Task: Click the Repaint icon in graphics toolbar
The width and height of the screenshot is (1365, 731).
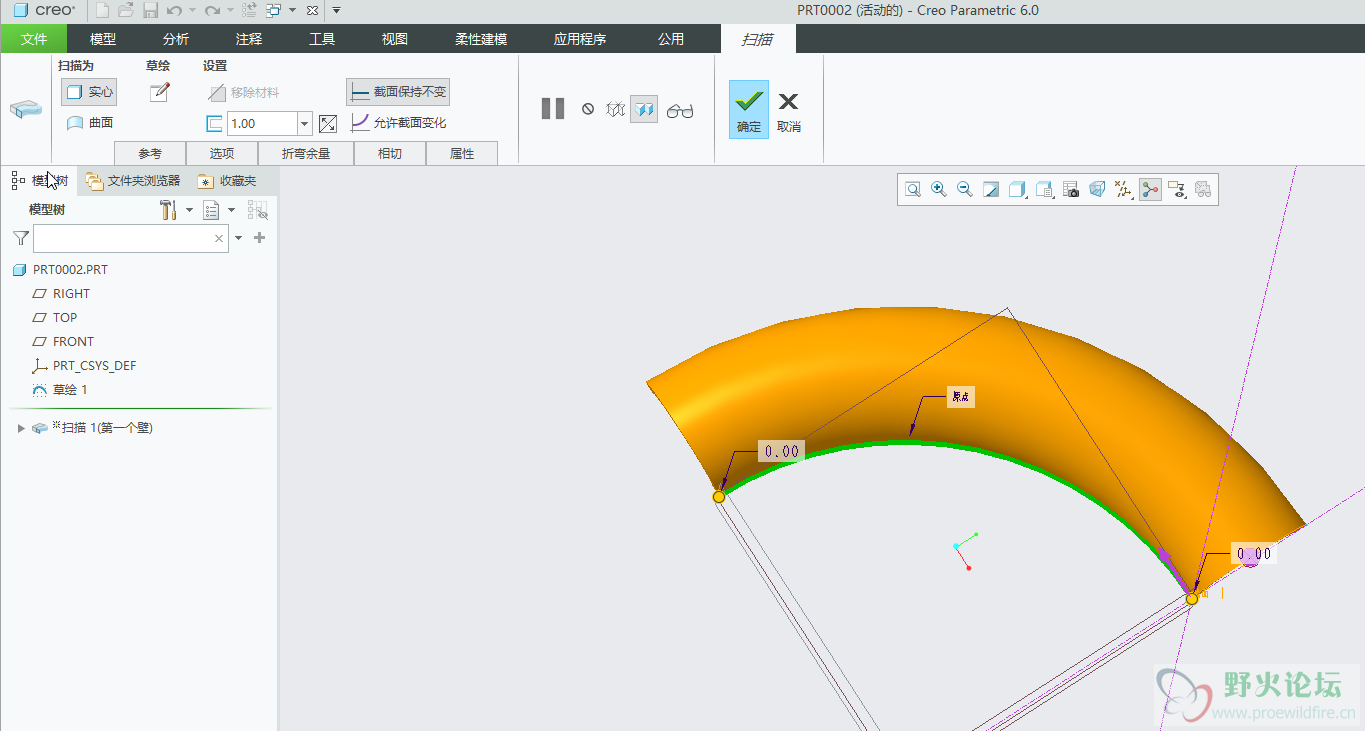Action: pyautogui.click(x=991, y=189)
